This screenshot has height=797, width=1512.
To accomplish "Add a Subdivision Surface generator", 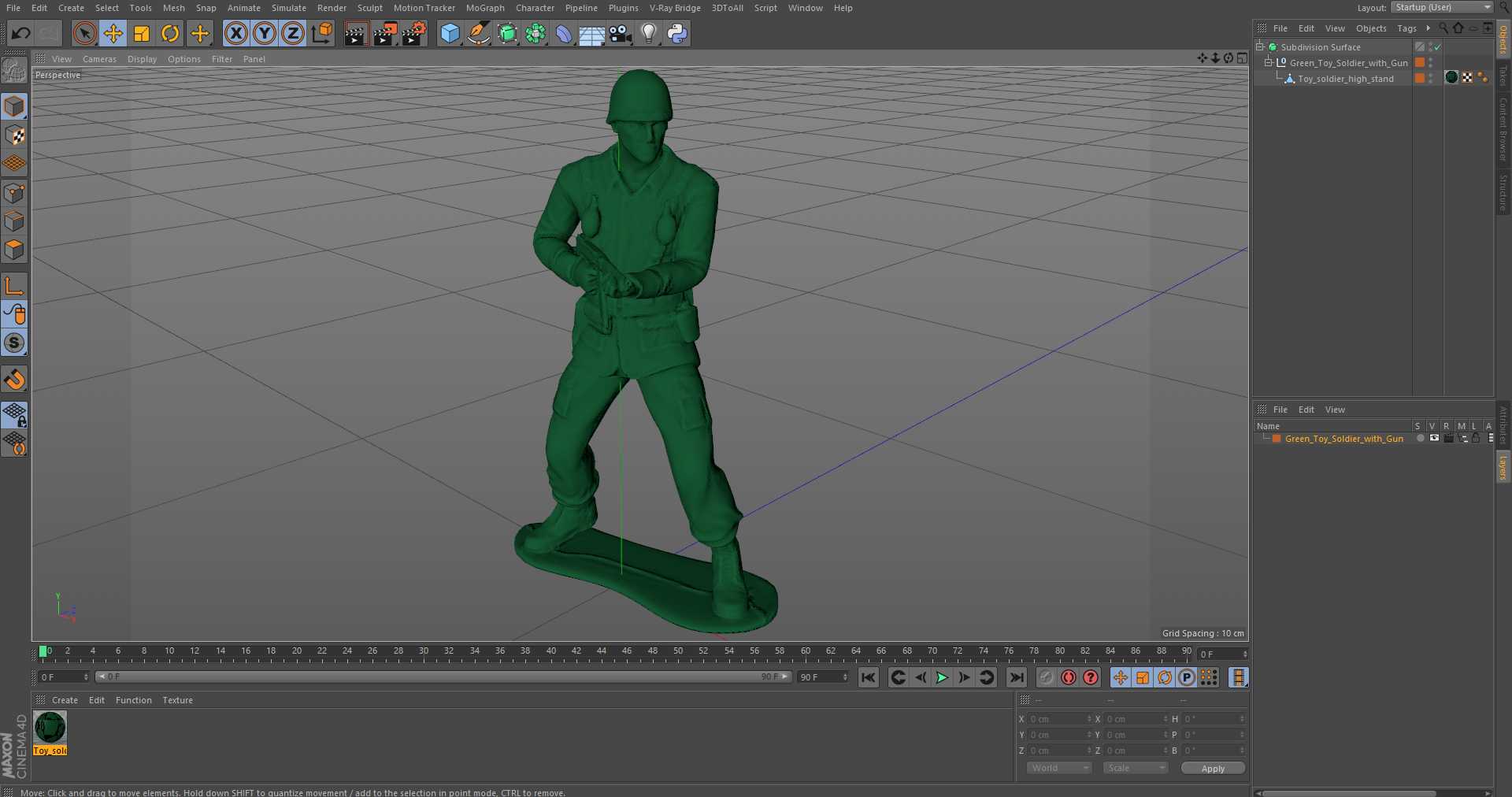I will point(507,33).
